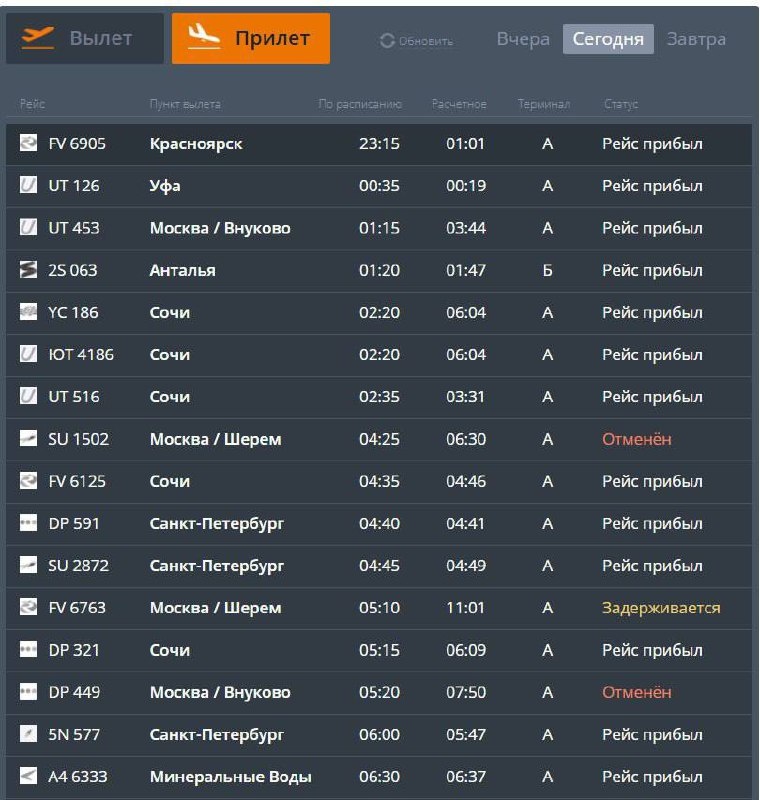
Task: Click the Задерживается status of FV 6763
Action: coord(661,608)
